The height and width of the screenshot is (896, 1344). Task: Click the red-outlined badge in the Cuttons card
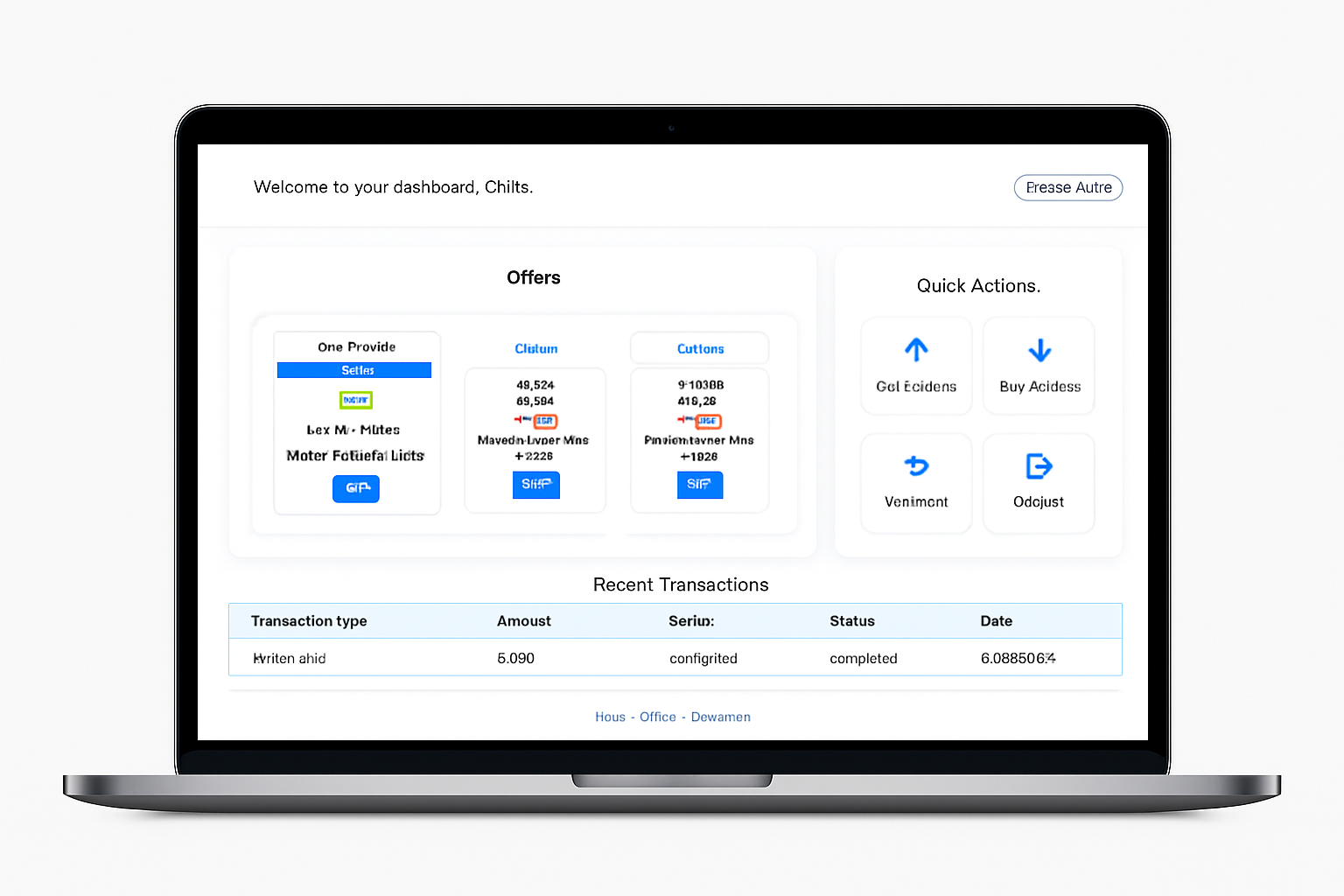click(707, 421)
